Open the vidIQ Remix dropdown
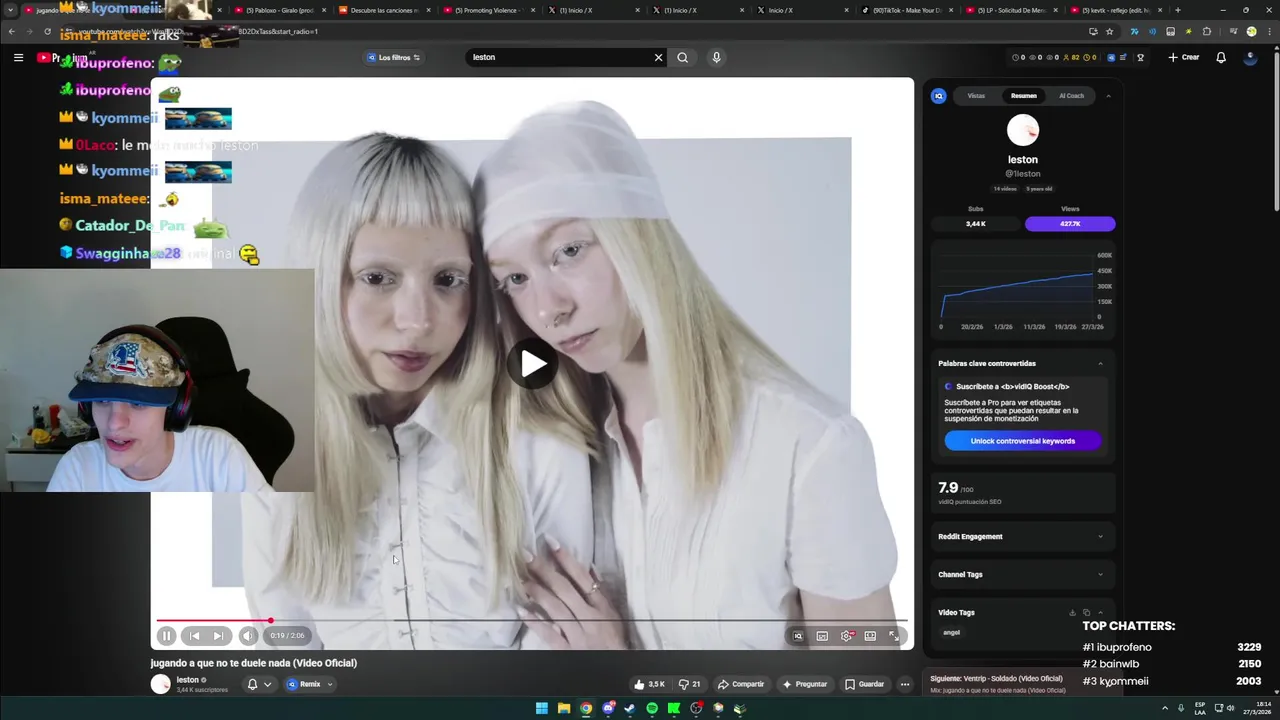Screen dimensions: 1280x720 click(309, 684)
